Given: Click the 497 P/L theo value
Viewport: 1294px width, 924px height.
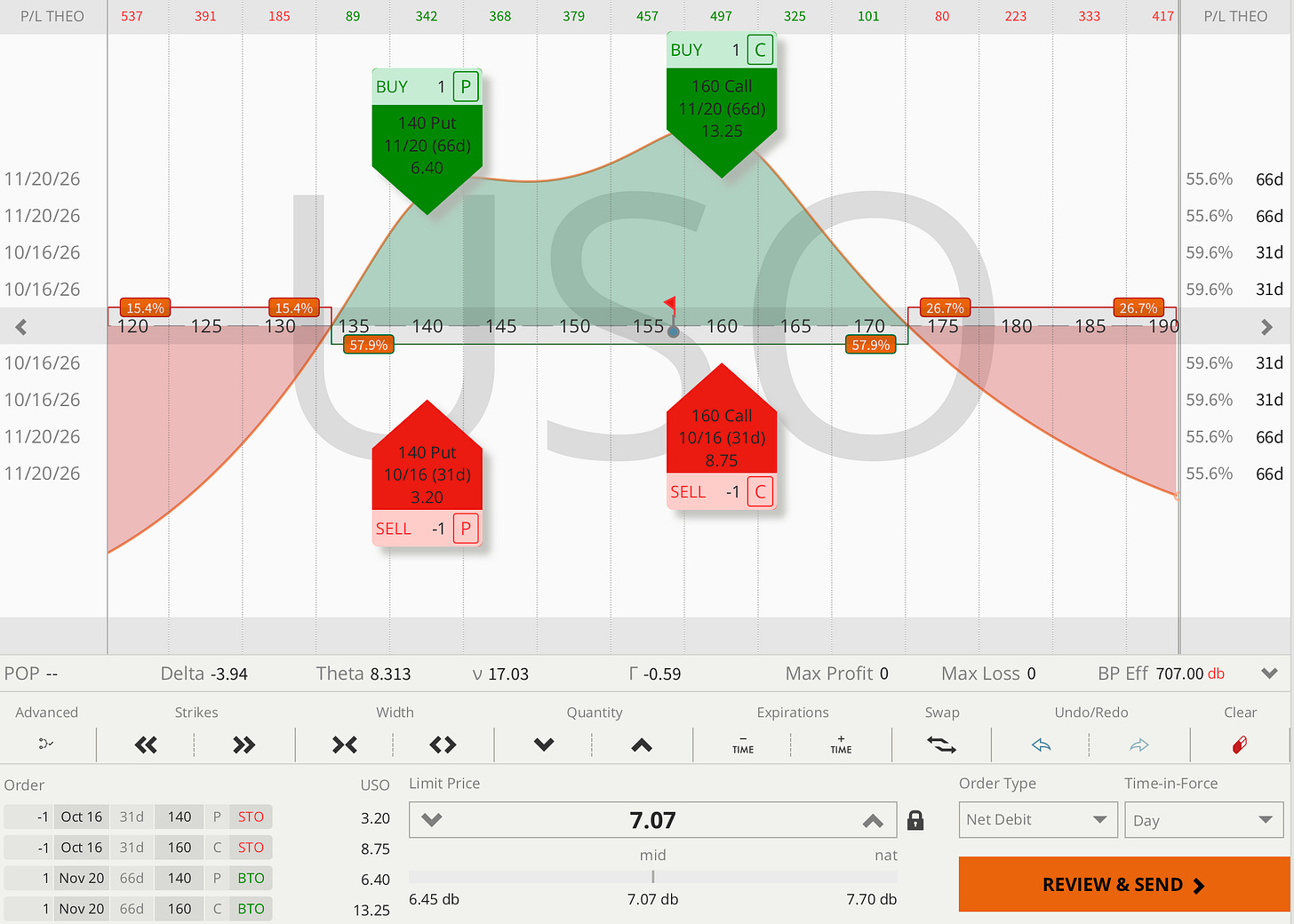Looking at the screenshot, I should [721, 16].
